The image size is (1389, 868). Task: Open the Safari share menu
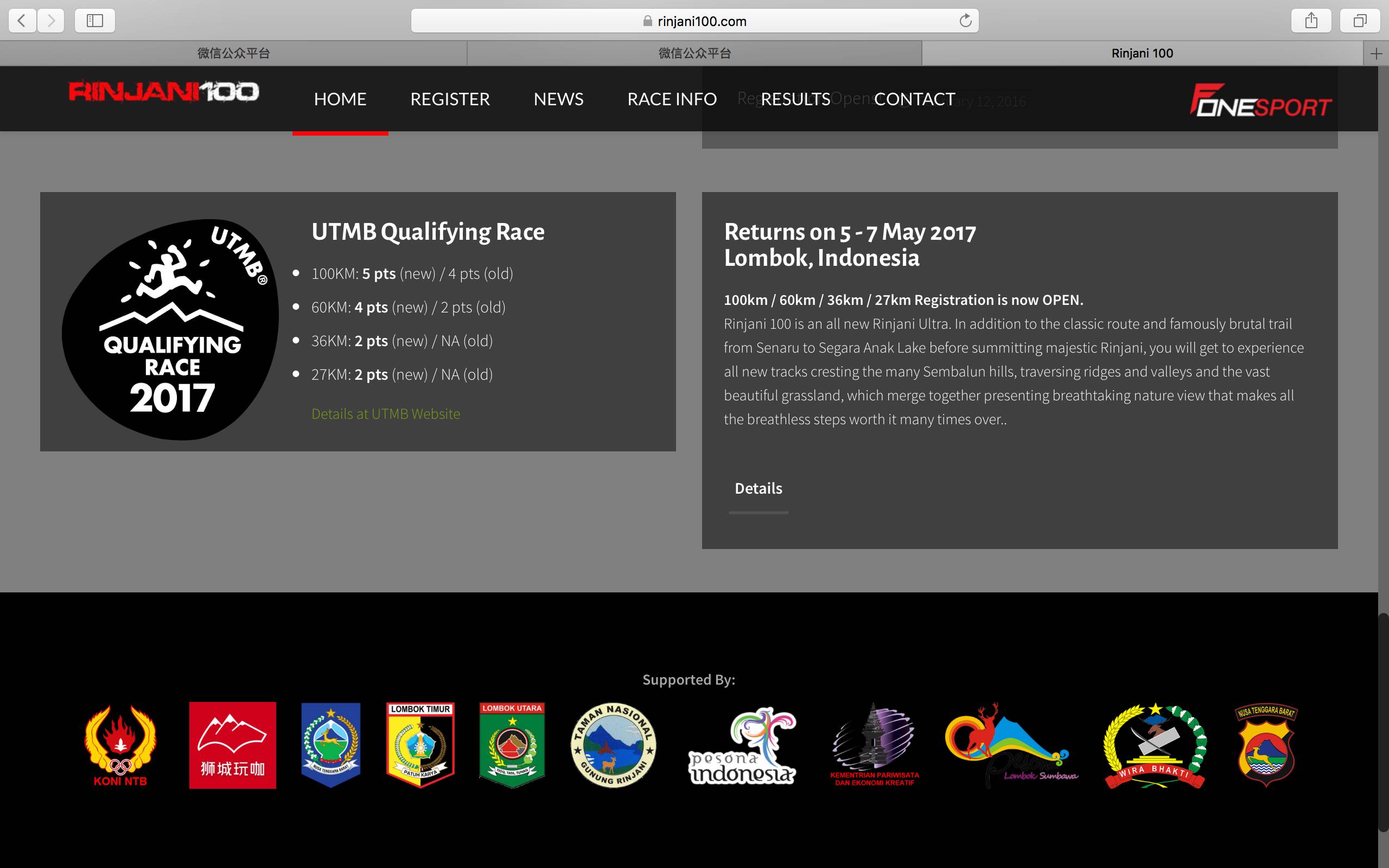click(1311, 21)
